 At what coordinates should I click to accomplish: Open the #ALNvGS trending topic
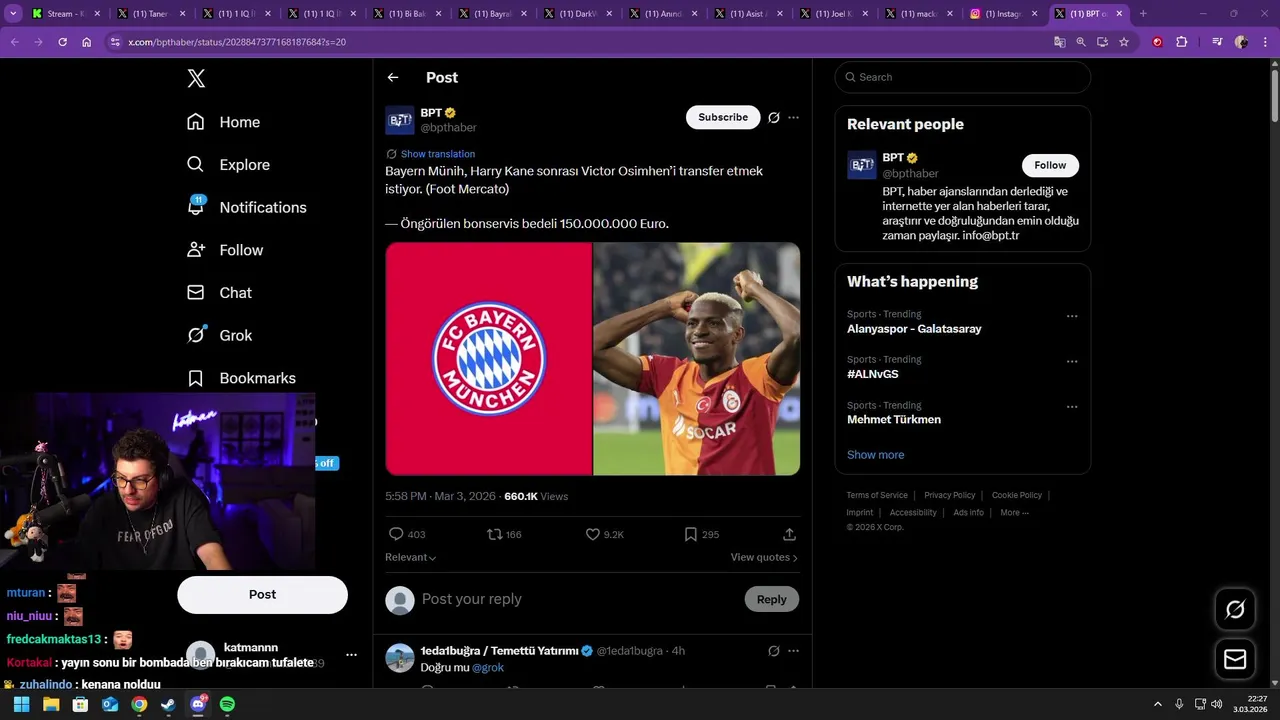872,374
